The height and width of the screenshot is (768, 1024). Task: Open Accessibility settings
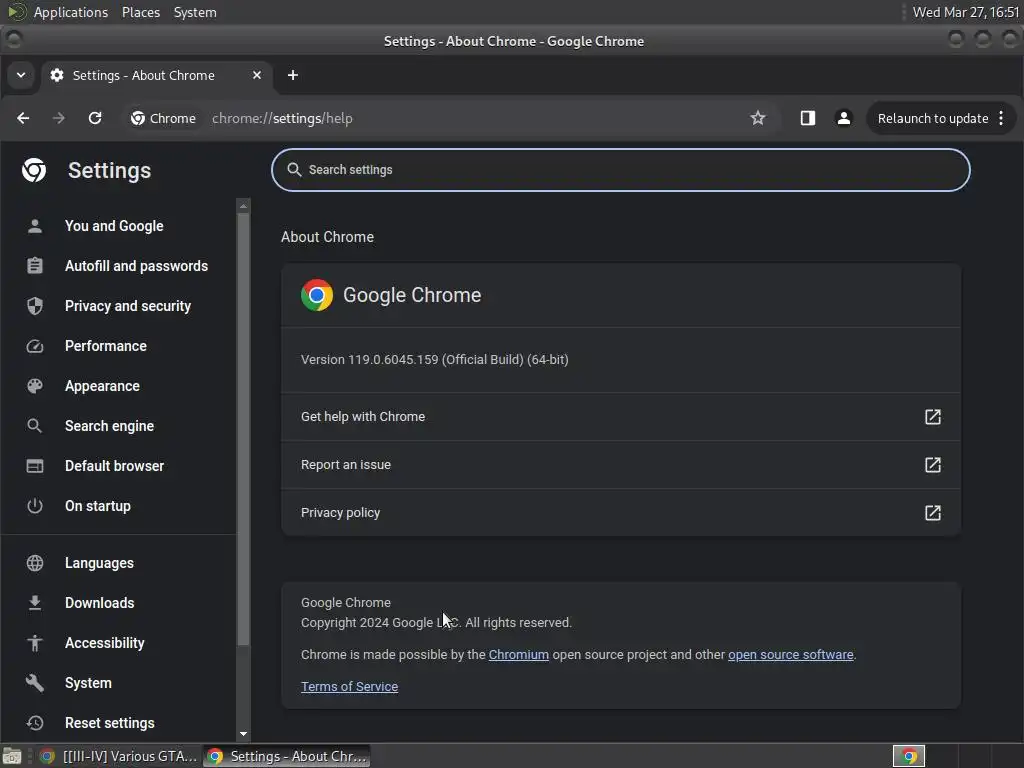[x=104, y=643]
